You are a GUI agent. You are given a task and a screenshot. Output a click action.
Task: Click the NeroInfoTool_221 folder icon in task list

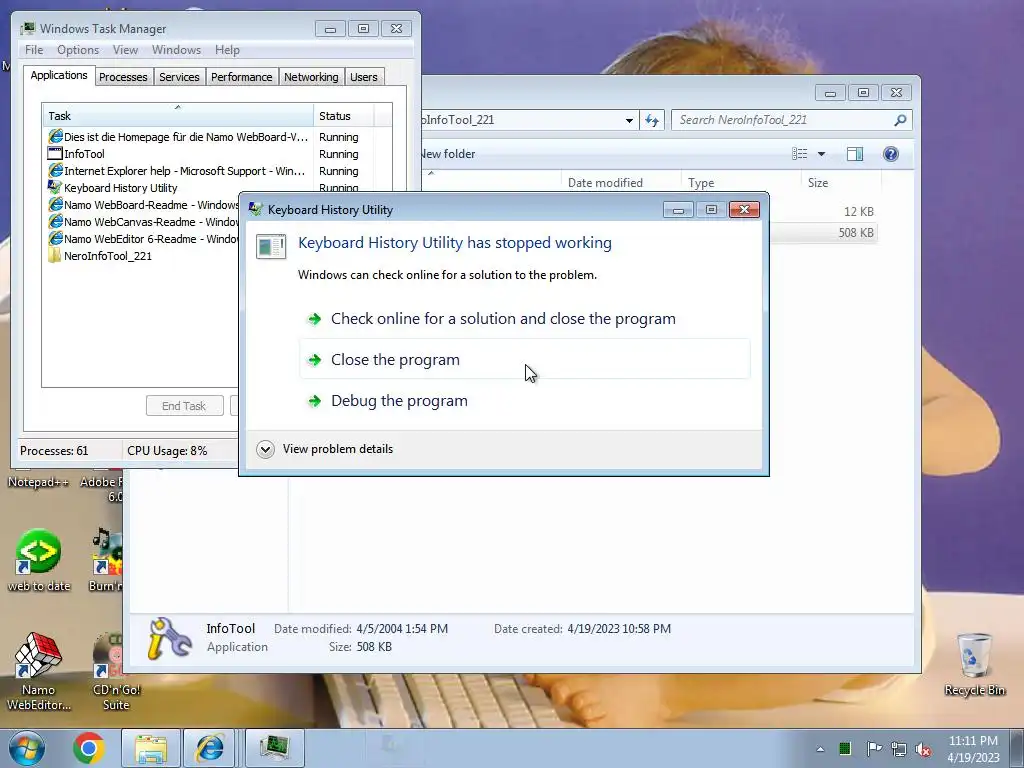[55, 256]
